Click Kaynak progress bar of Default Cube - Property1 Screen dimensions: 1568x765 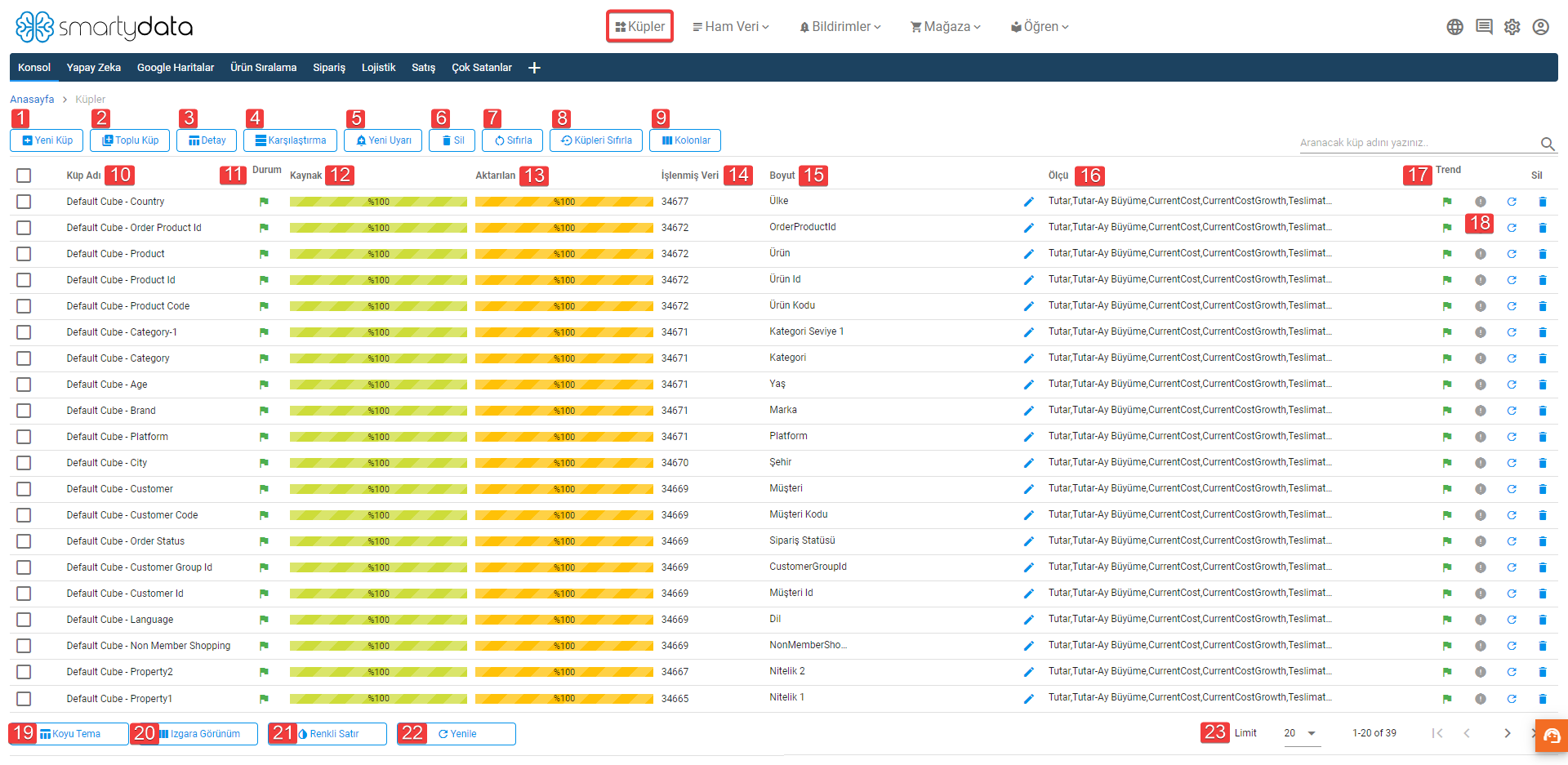[378, 699]
